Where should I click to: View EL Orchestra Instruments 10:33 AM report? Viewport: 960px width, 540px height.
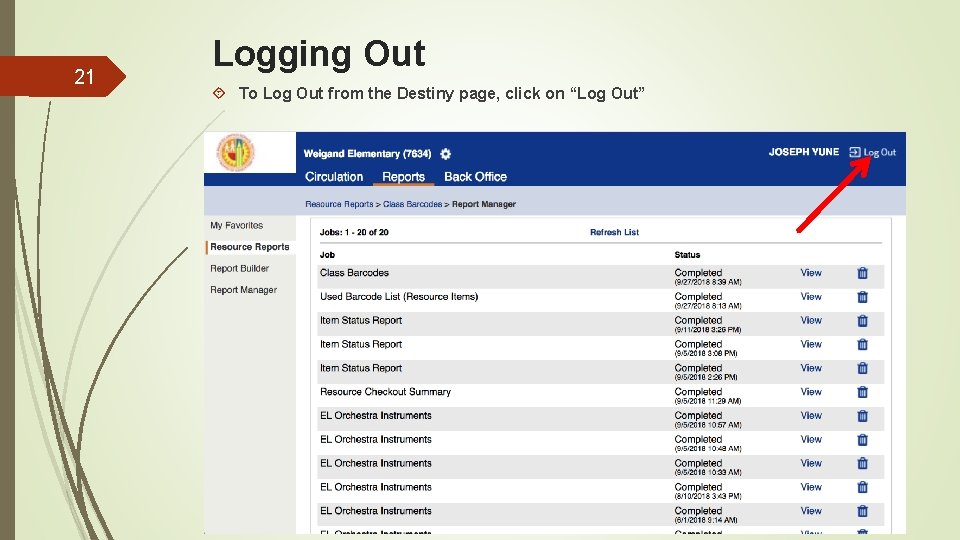(811, 463)
